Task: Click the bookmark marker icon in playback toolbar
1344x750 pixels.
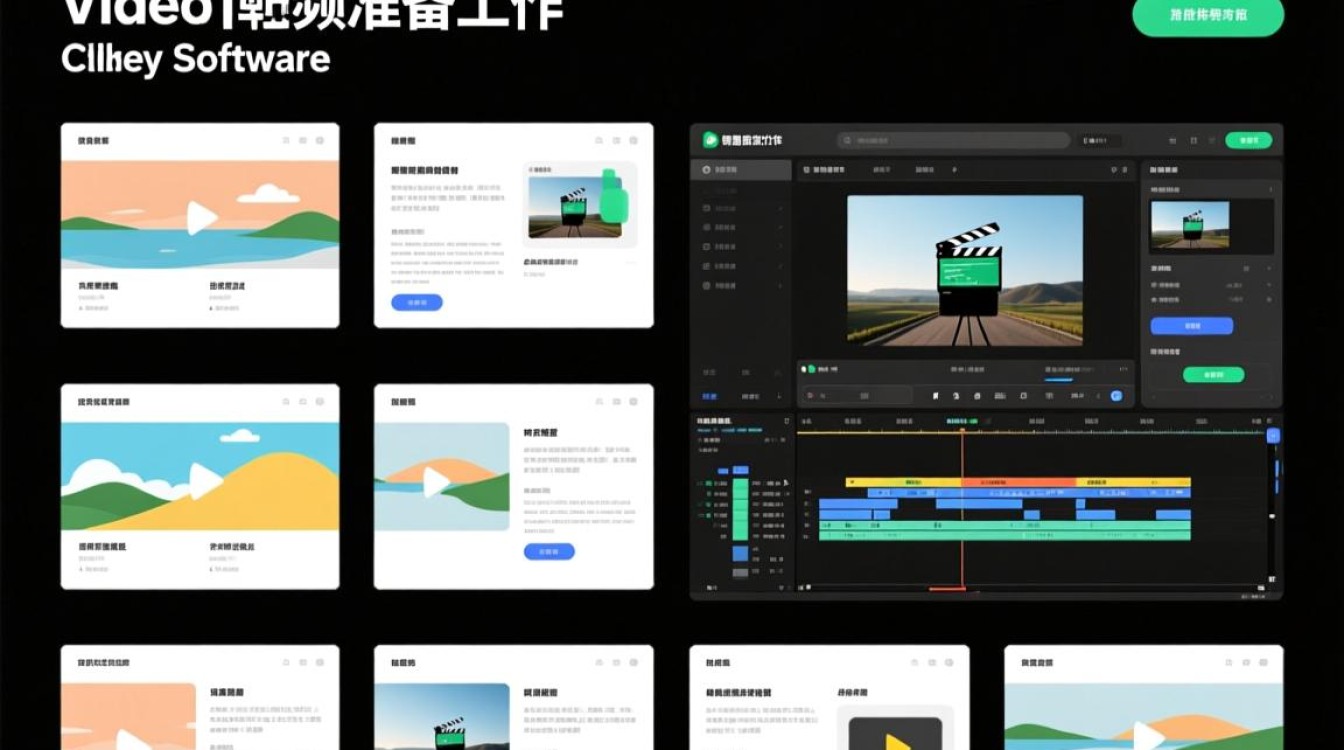Action: click(936, 396)
